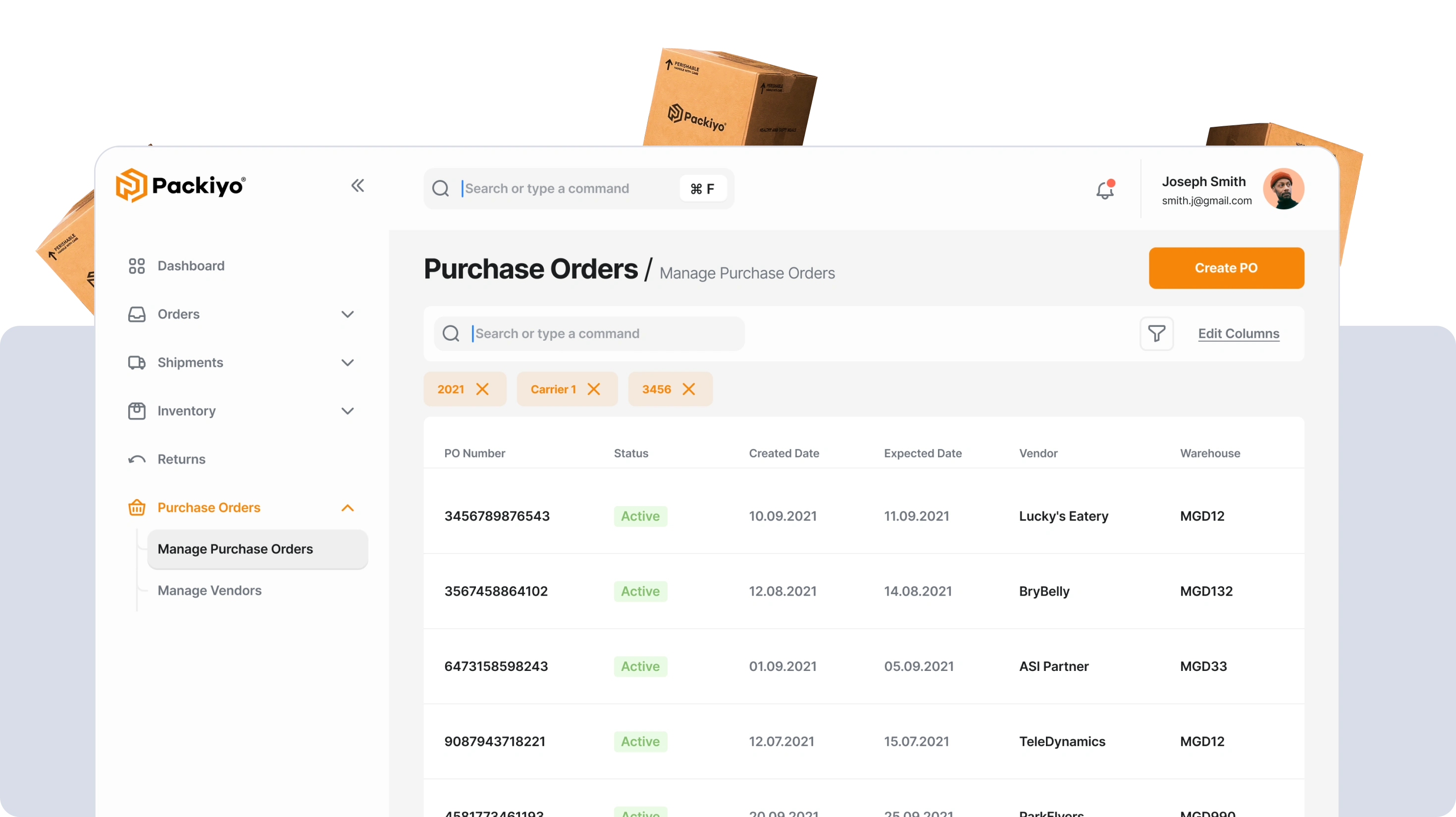
Task: Click Active status for Lucky's Eatery row
Action: click(x=640, y=516)
